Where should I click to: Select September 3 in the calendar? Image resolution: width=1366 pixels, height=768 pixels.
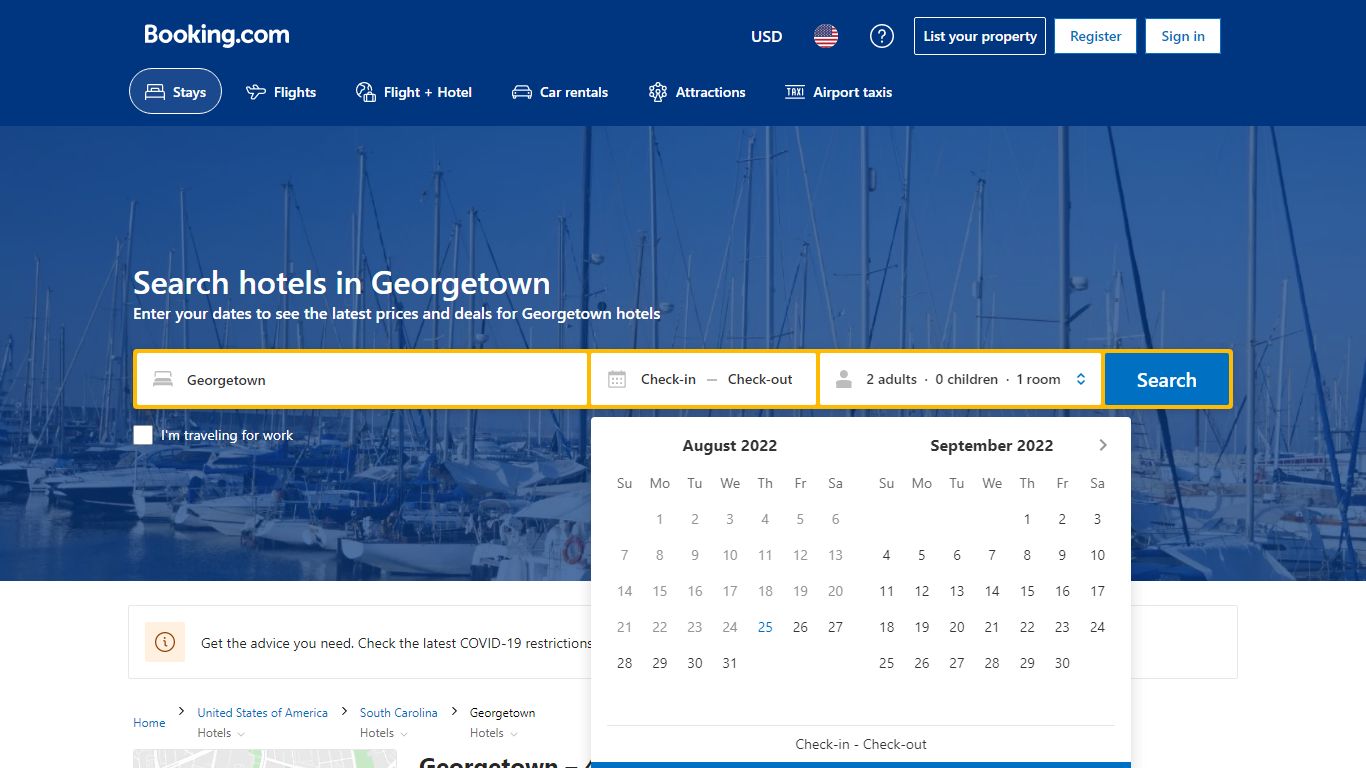1097,519
